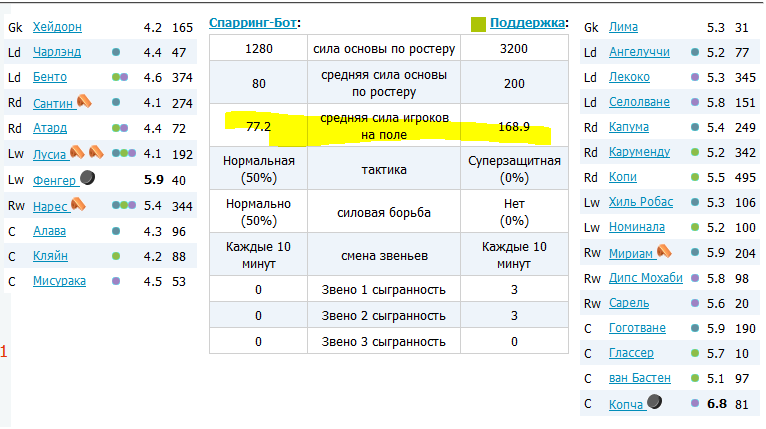
Task: Open player link Глассер
Action: tap(631, 353)
